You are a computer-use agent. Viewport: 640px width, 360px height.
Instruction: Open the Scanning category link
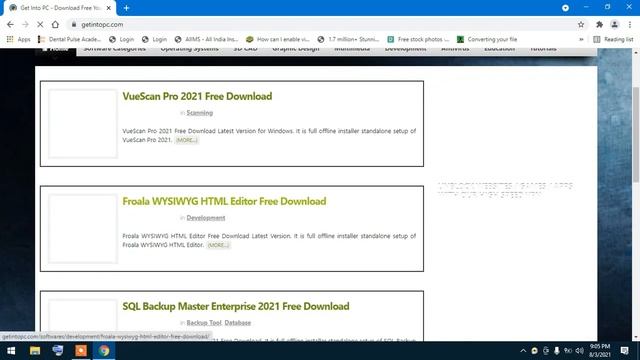[200, 113]
